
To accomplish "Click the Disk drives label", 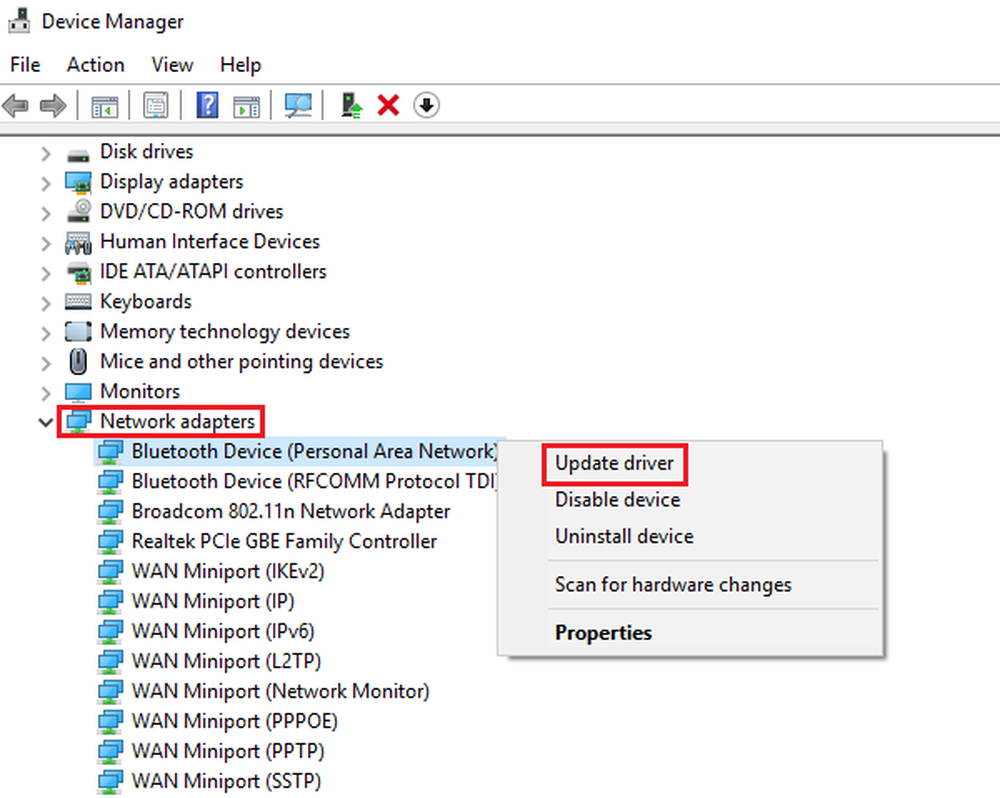I will (147, 151).
